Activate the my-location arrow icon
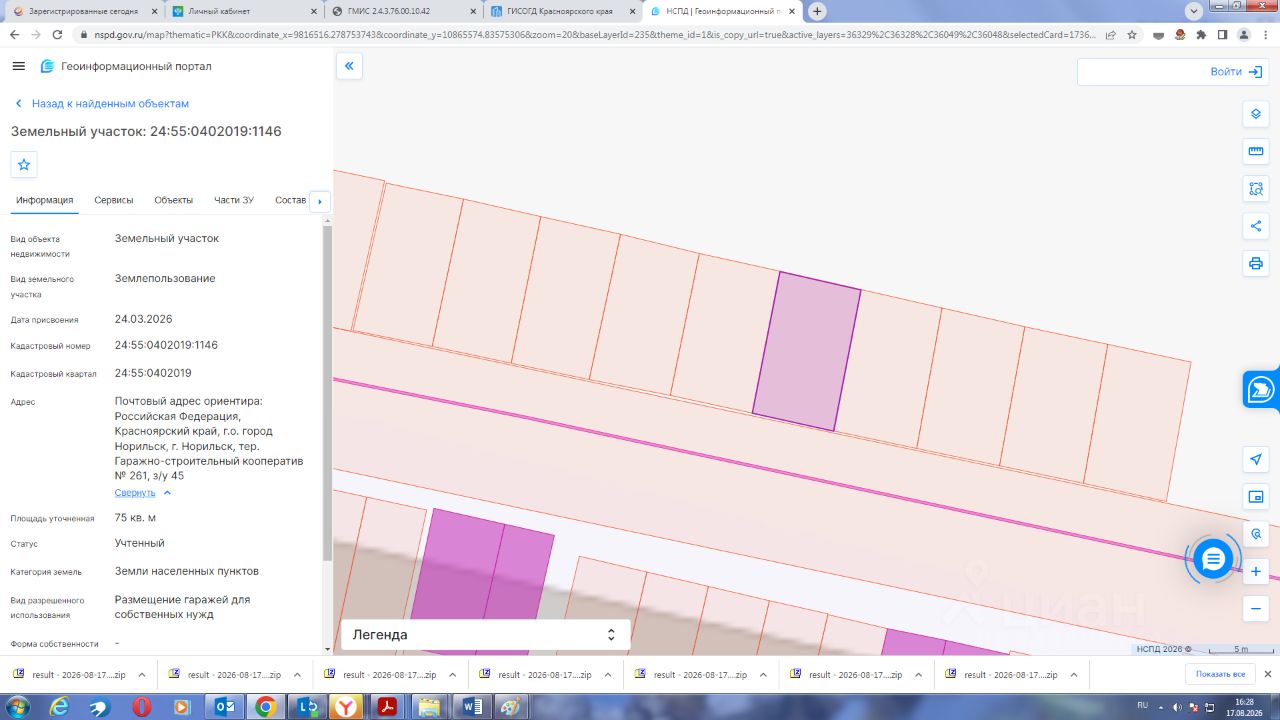 tap(1256, 459)
